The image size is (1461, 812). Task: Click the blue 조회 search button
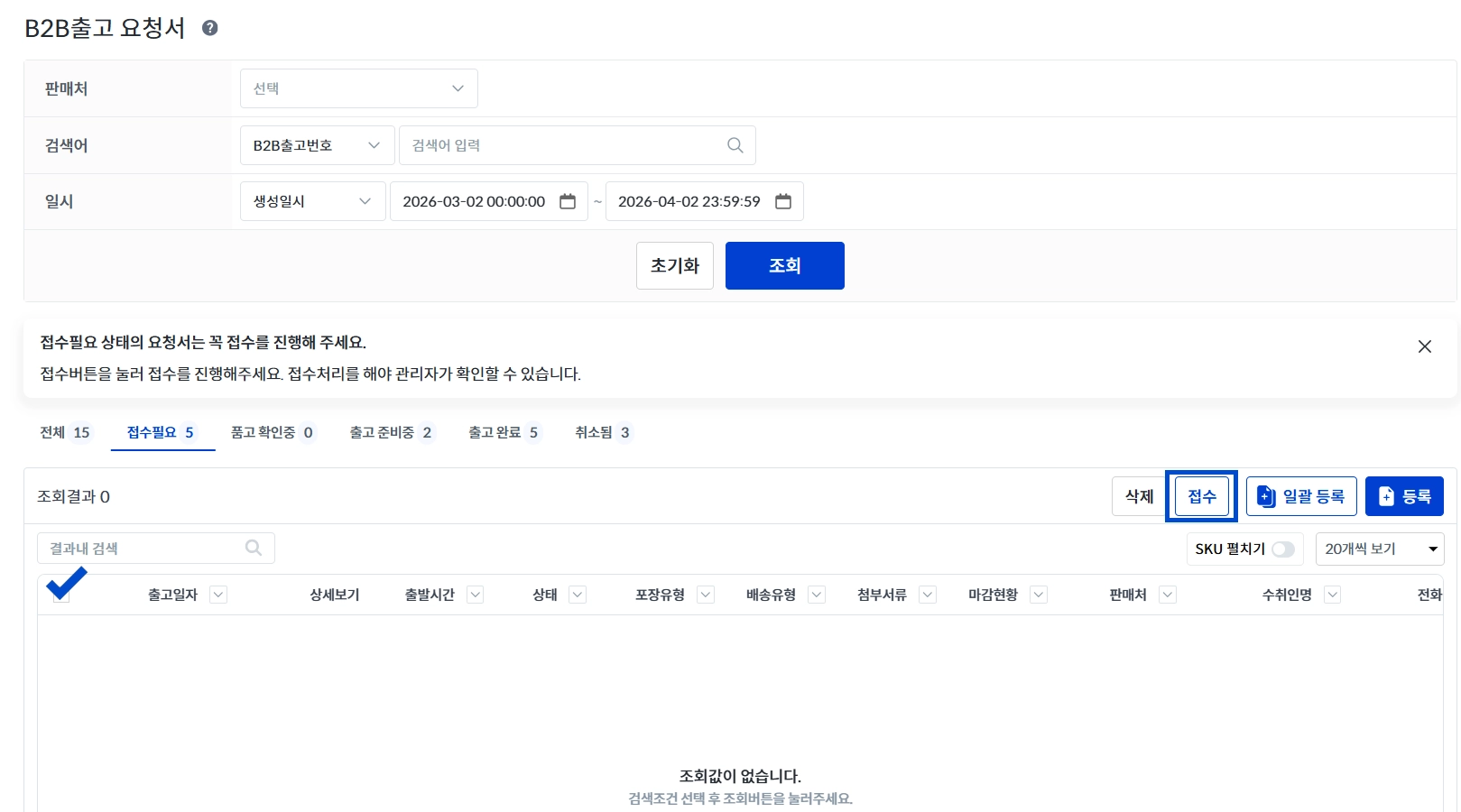click(785, 265)
